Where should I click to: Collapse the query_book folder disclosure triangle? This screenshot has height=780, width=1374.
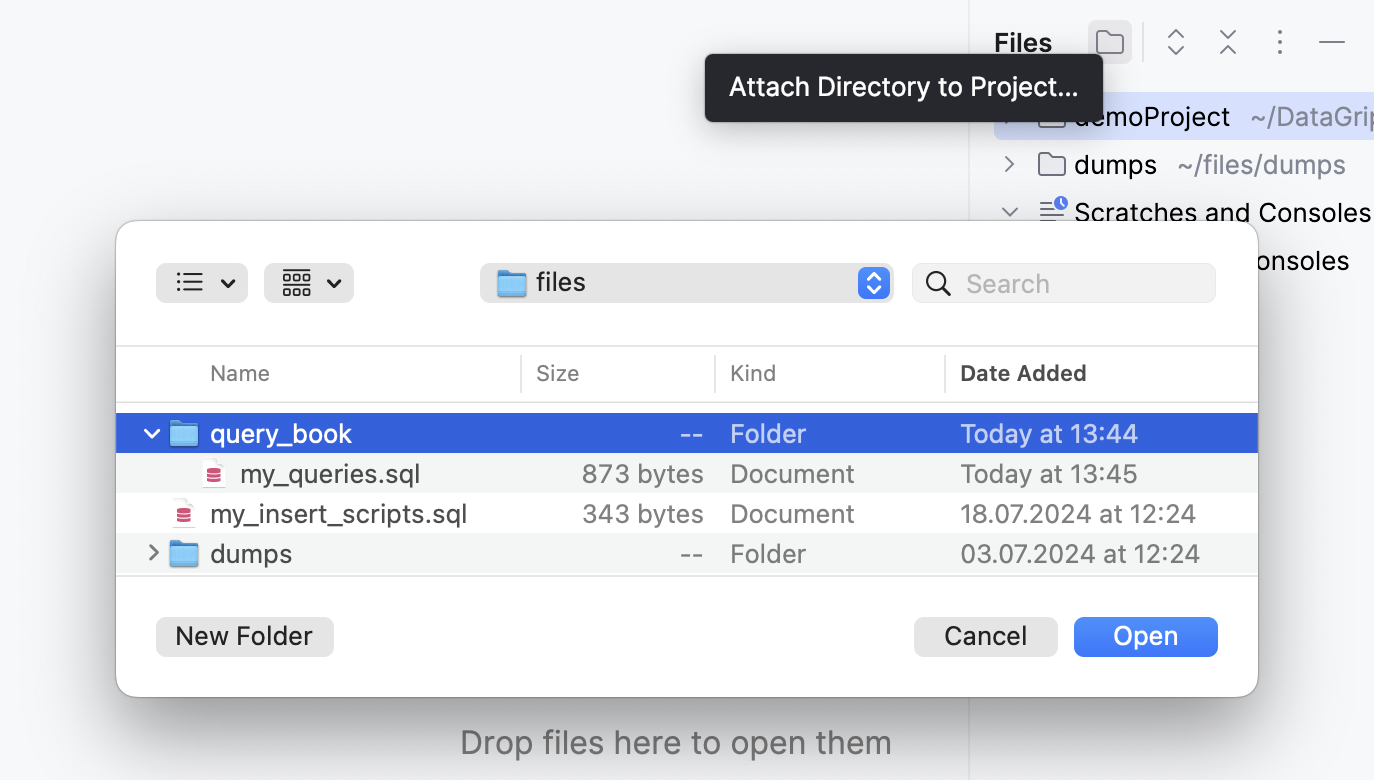coord(152,433)
